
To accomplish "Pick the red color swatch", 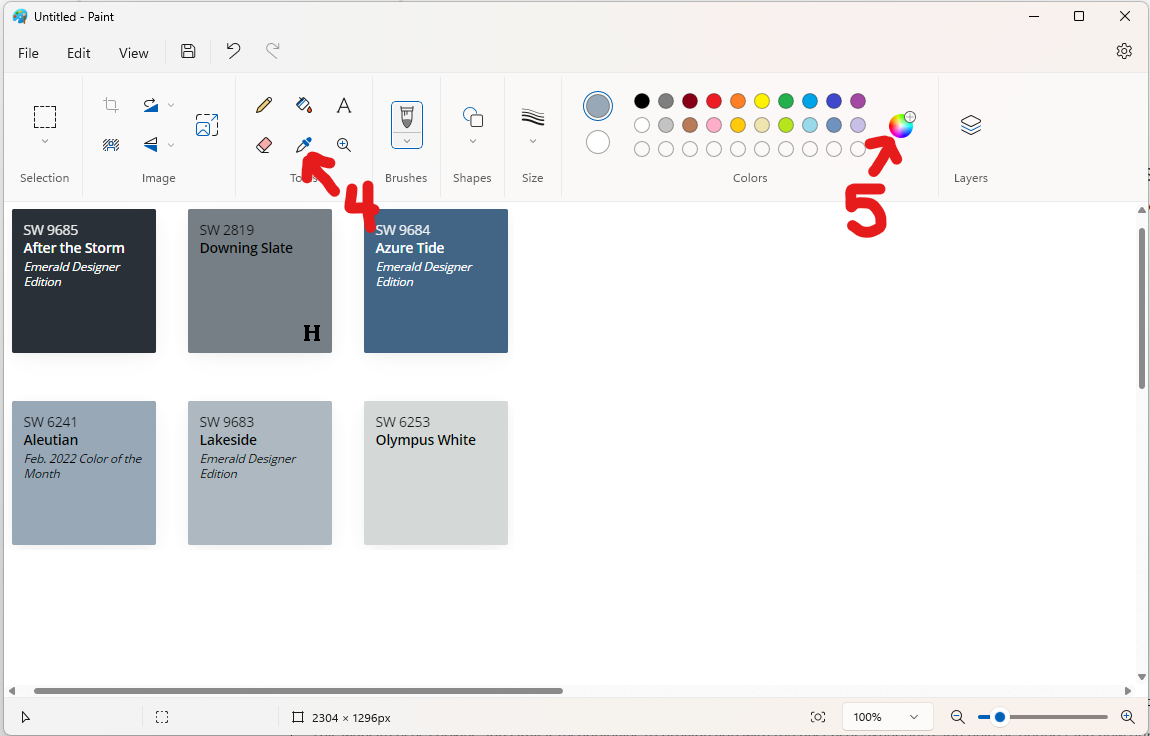I will coord(714,101).
